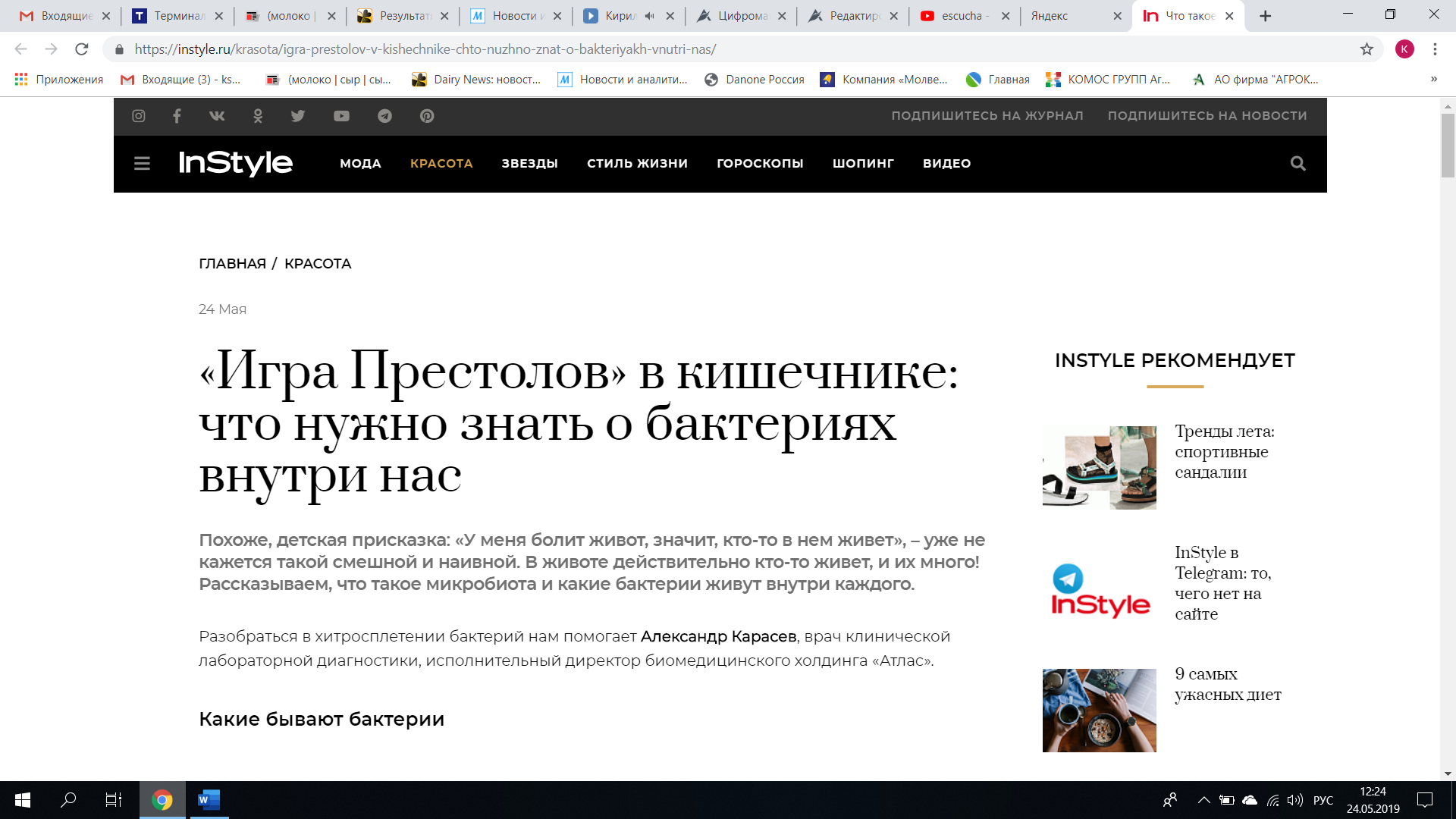Mute audio on the Кирил tab
Image resolution: width=1456 pixels, height=819 pixels.
pyautogui.click(x=650, y=16)
